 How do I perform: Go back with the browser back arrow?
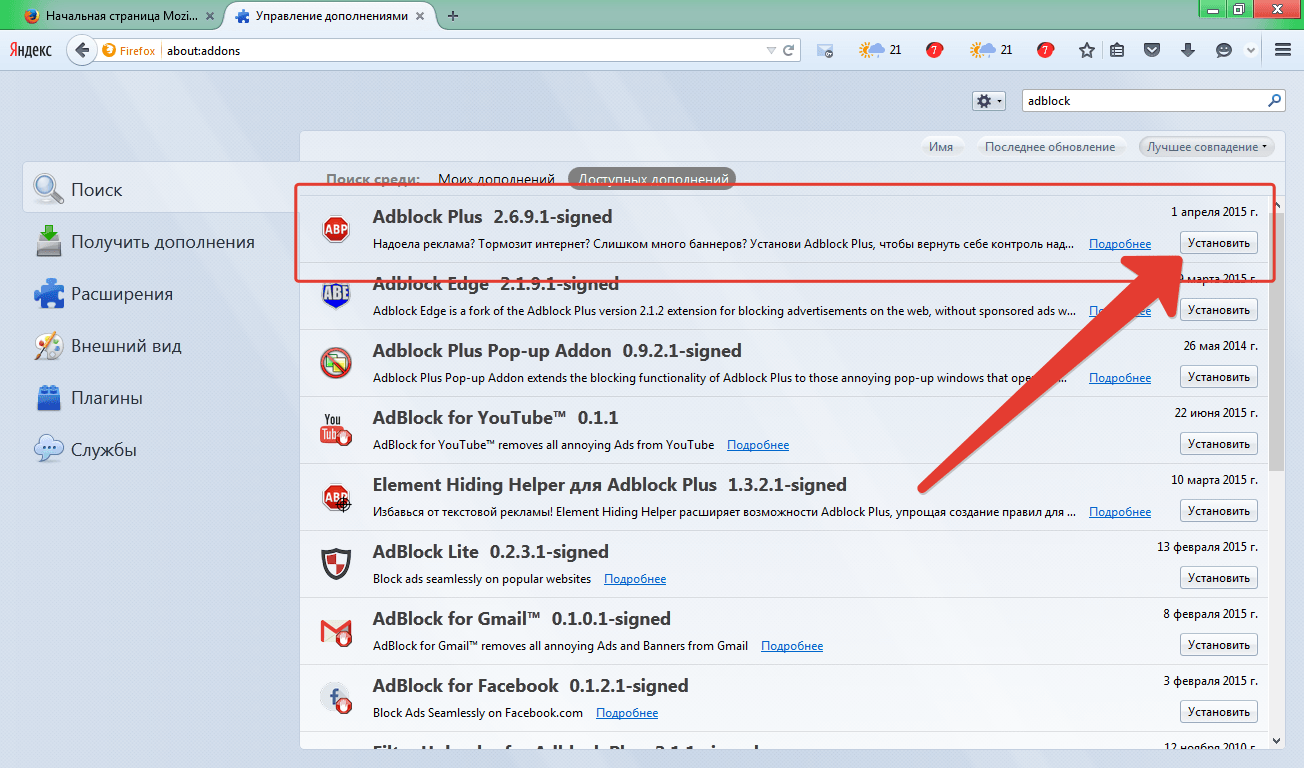pos(81,50)
